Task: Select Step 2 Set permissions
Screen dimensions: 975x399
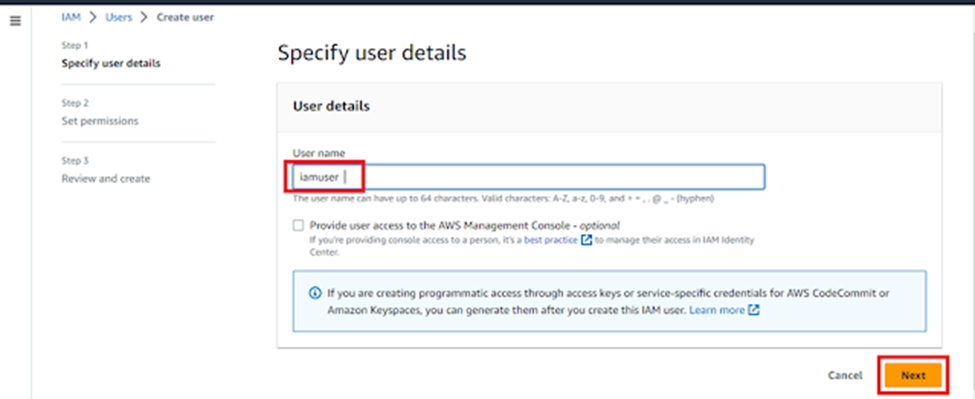Action: 100,121
